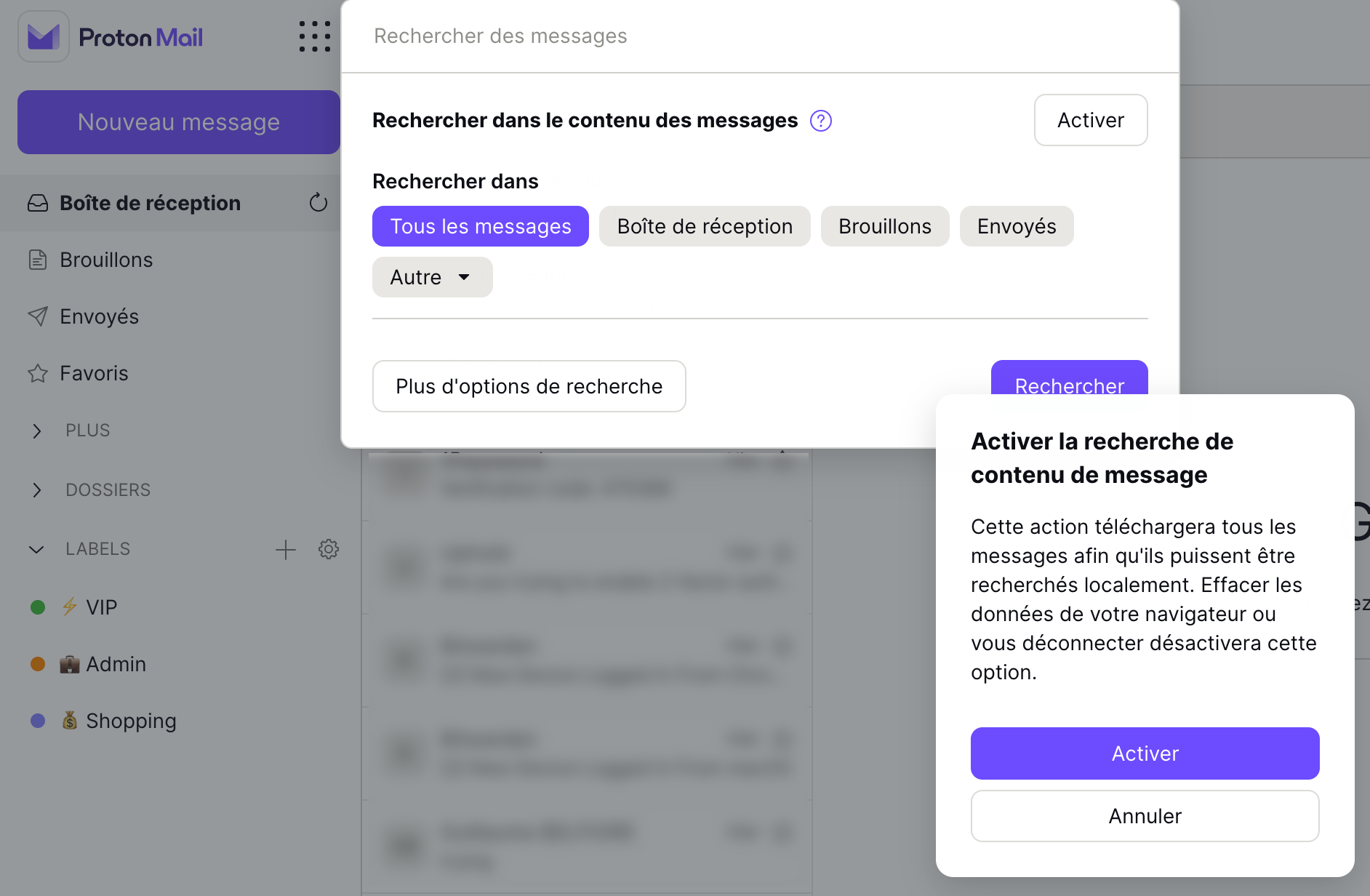Click the Rechercher button
The height and width of the screenshot is (896, 1370).
coord(1069,378)
